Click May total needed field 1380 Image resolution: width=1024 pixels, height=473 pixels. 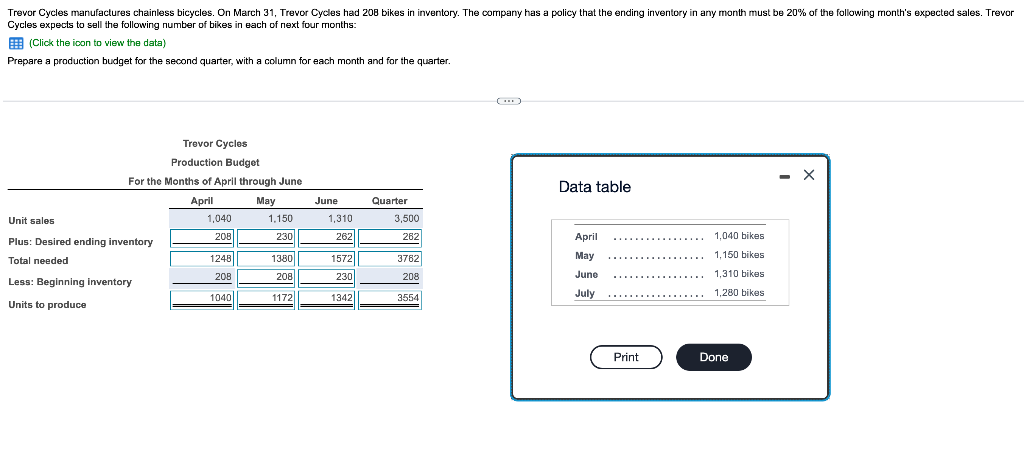click(266, 259)
